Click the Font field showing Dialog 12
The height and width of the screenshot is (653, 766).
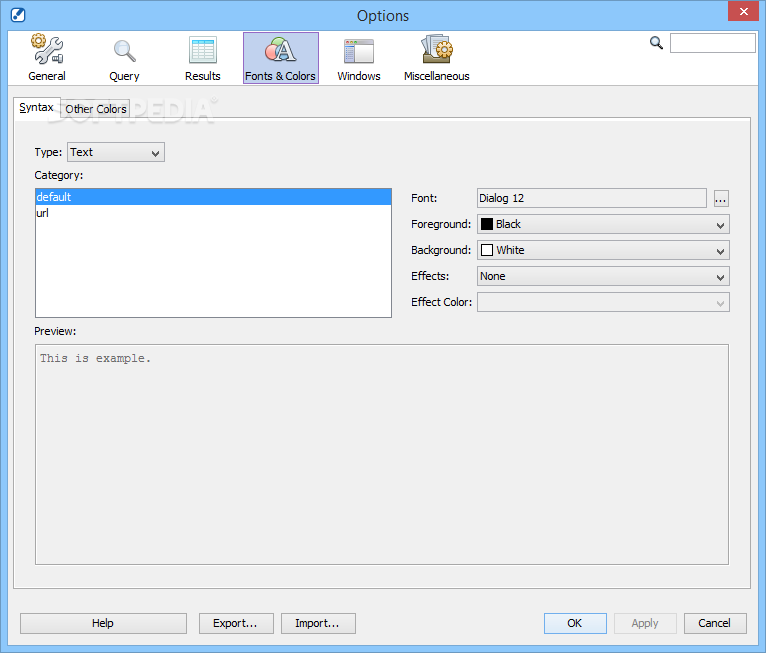click(x=592, y=198)
